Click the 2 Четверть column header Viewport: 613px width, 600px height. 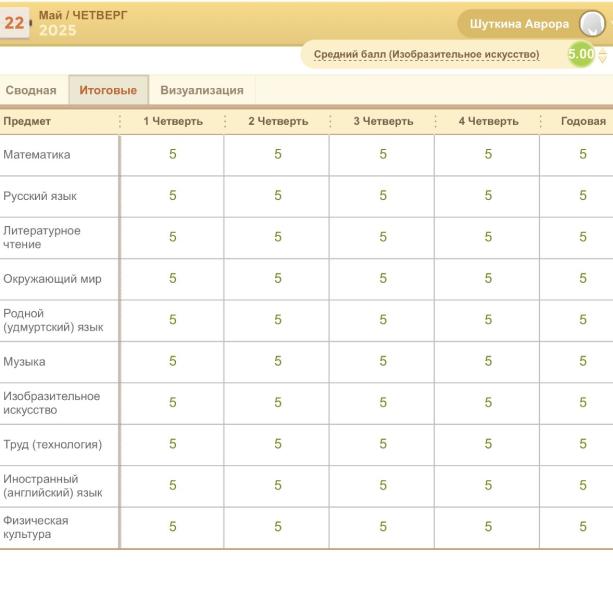[x=278, y=121]
